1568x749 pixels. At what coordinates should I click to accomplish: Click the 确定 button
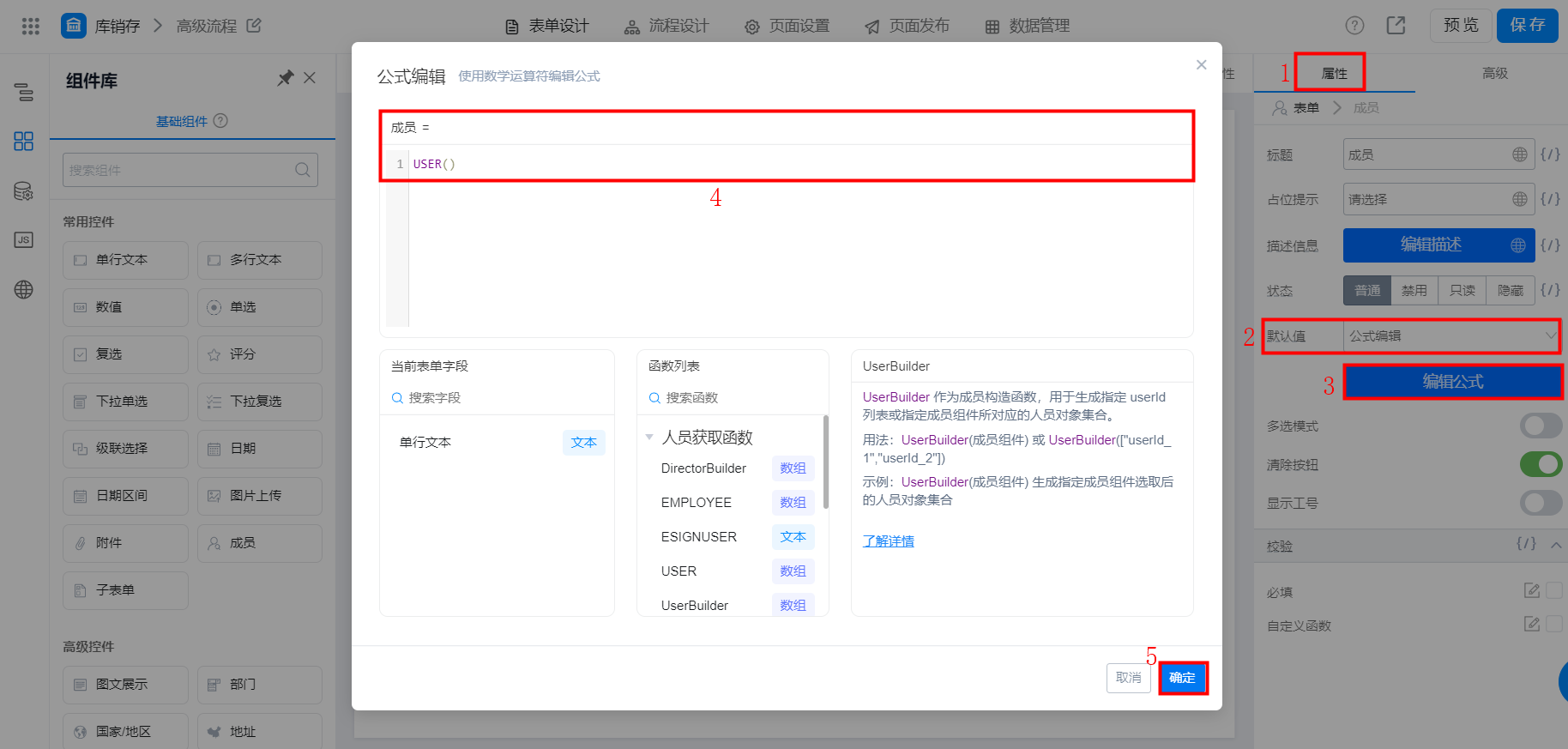click(x=1183, y=678)
